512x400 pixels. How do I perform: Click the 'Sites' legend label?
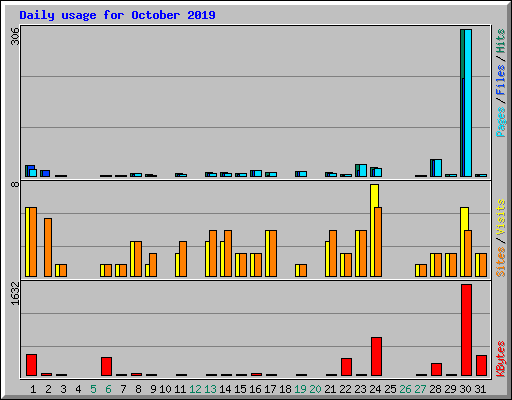pos(501,262)
